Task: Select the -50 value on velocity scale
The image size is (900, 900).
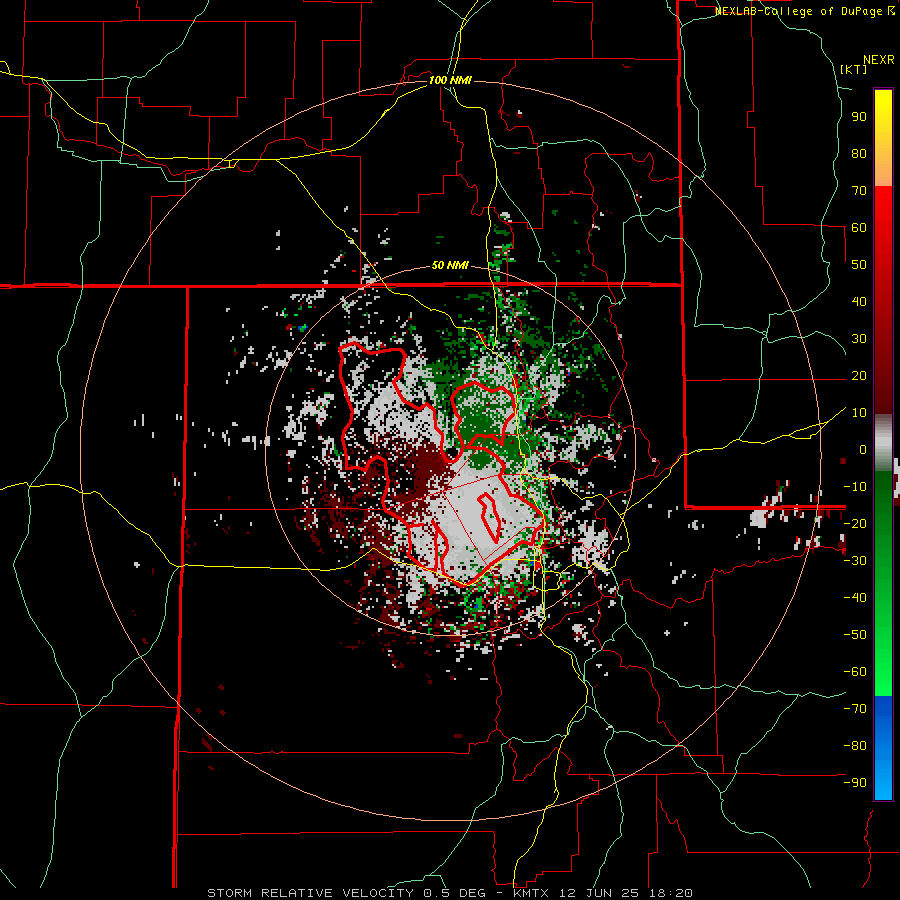Action: [855, 635]
